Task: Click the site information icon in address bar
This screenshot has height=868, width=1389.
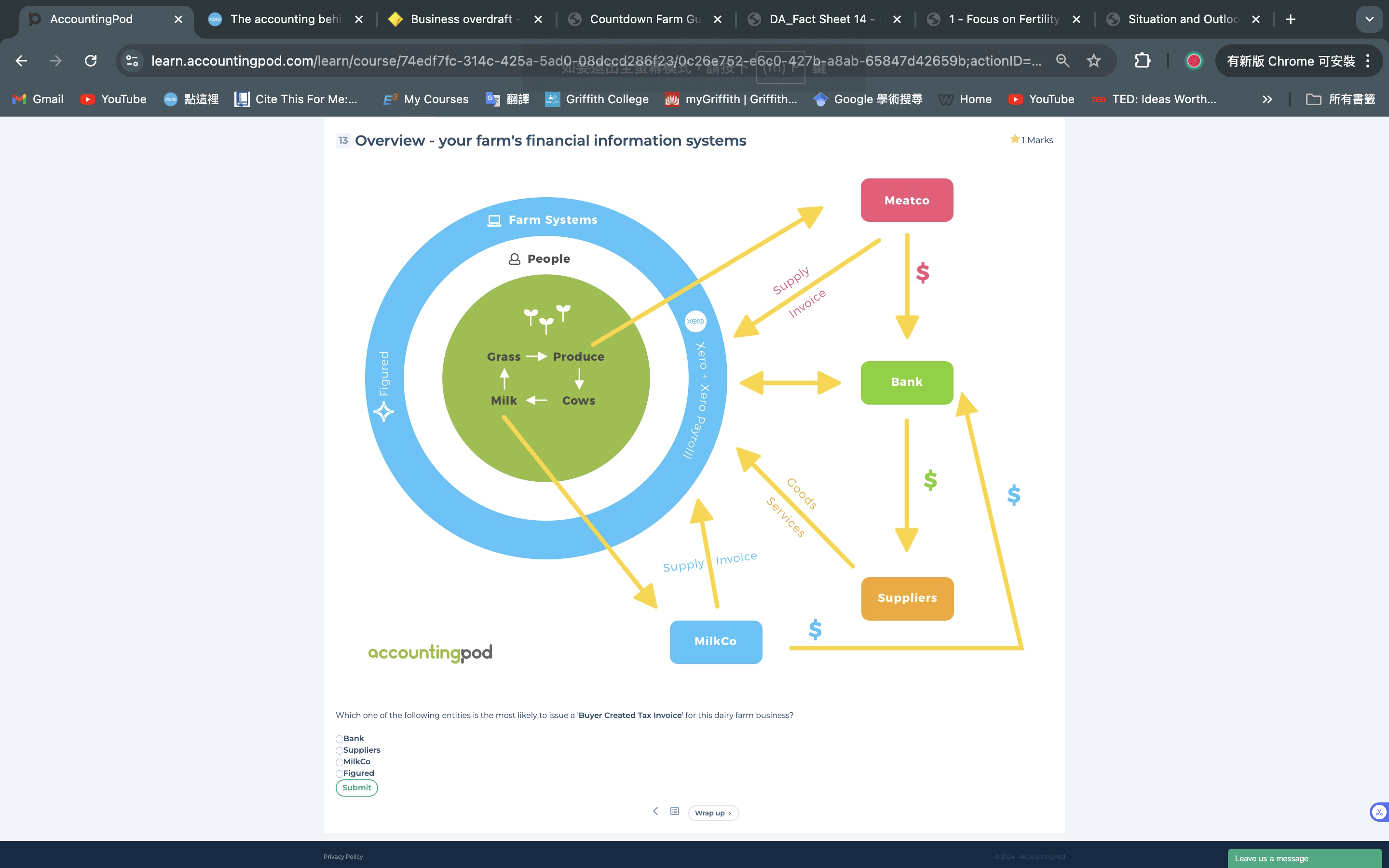Action: click(x=133, y=61)
